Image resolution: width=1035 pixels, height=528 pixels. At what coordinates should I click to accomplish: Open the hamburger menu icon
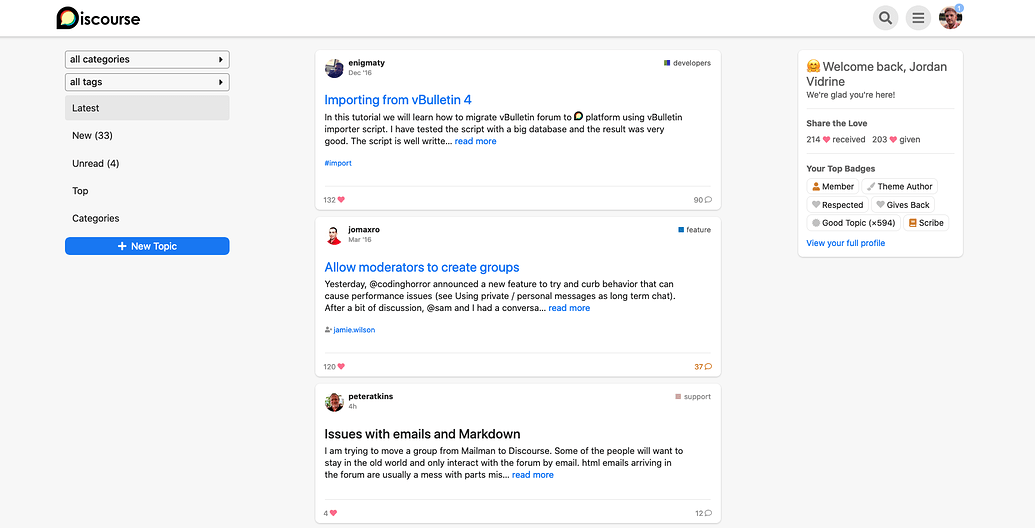918,18
